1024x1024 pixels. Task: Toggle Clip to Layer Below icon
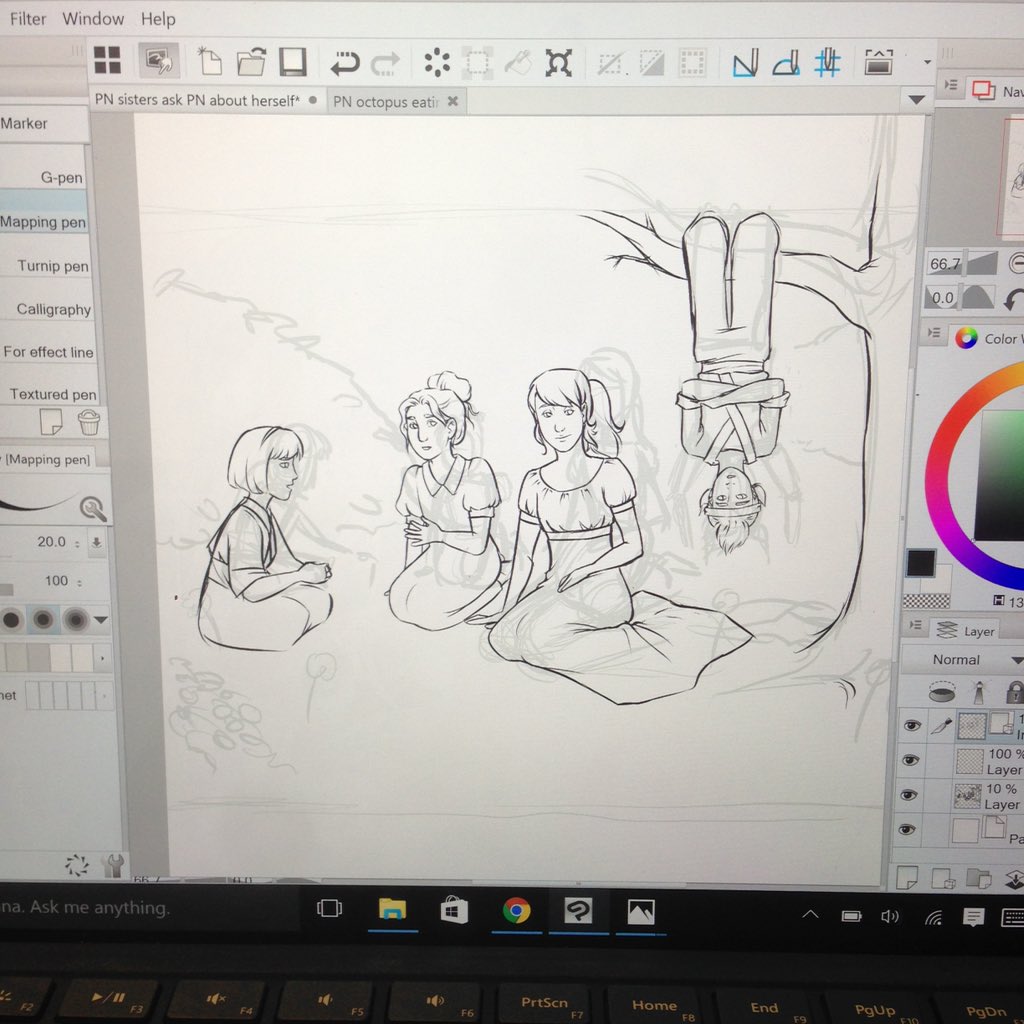point(941,691)
